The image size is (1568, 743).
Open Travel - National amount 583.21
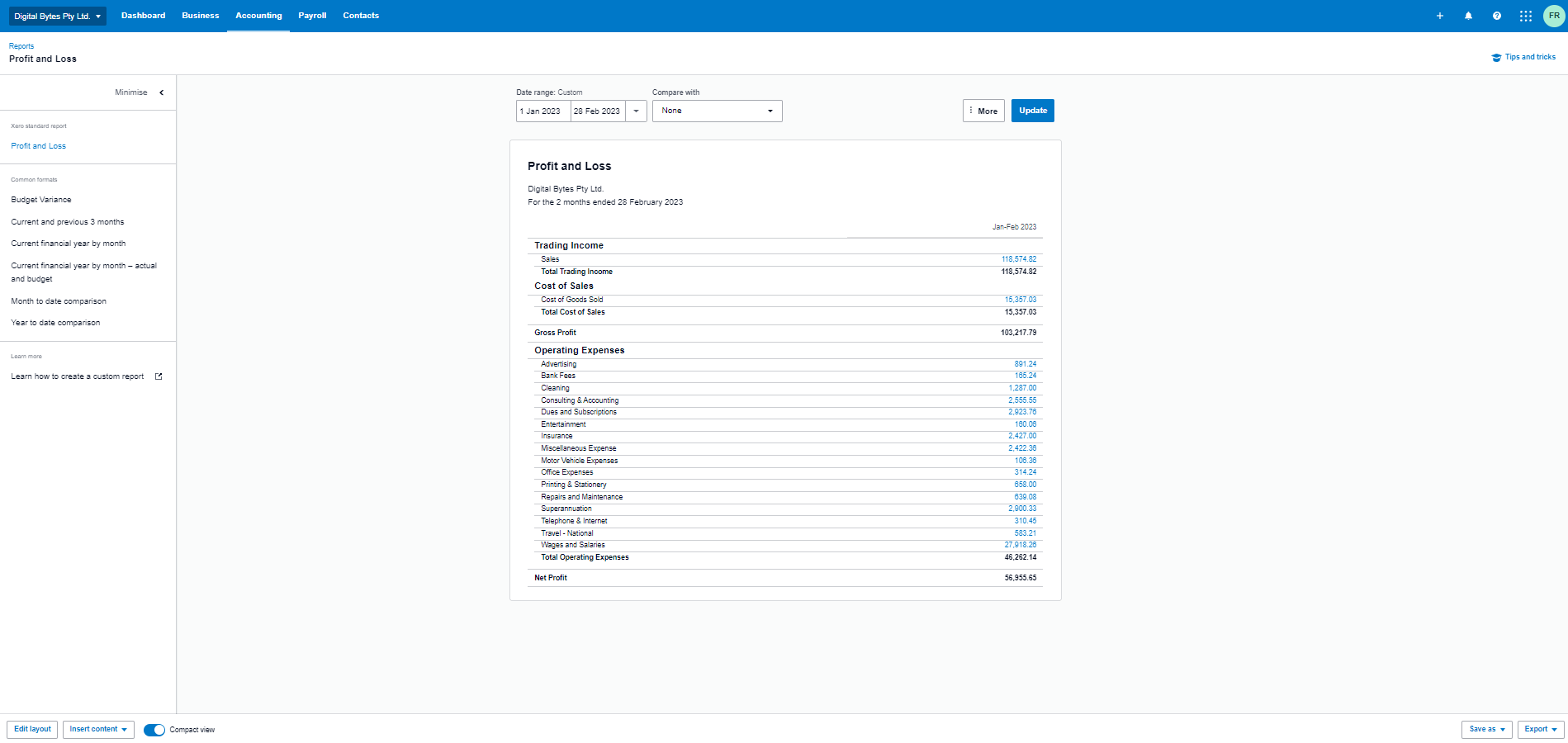point(1026,533)
